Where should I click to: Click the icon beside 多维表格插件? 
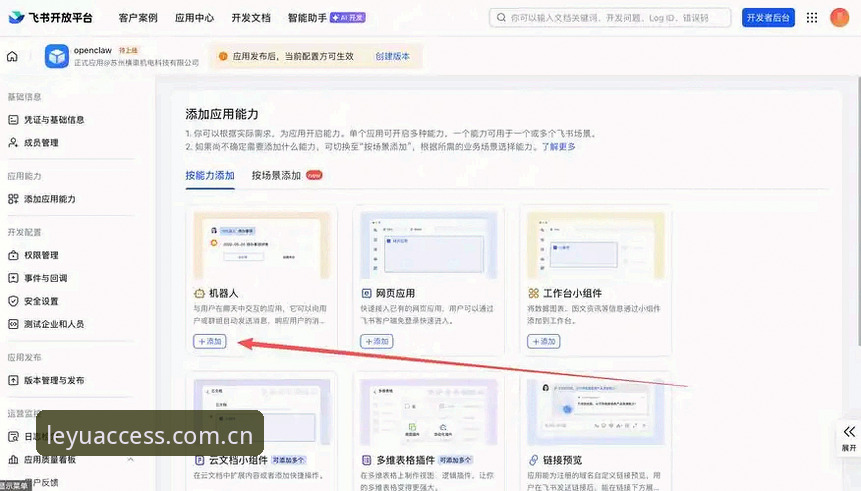(366, 460)
